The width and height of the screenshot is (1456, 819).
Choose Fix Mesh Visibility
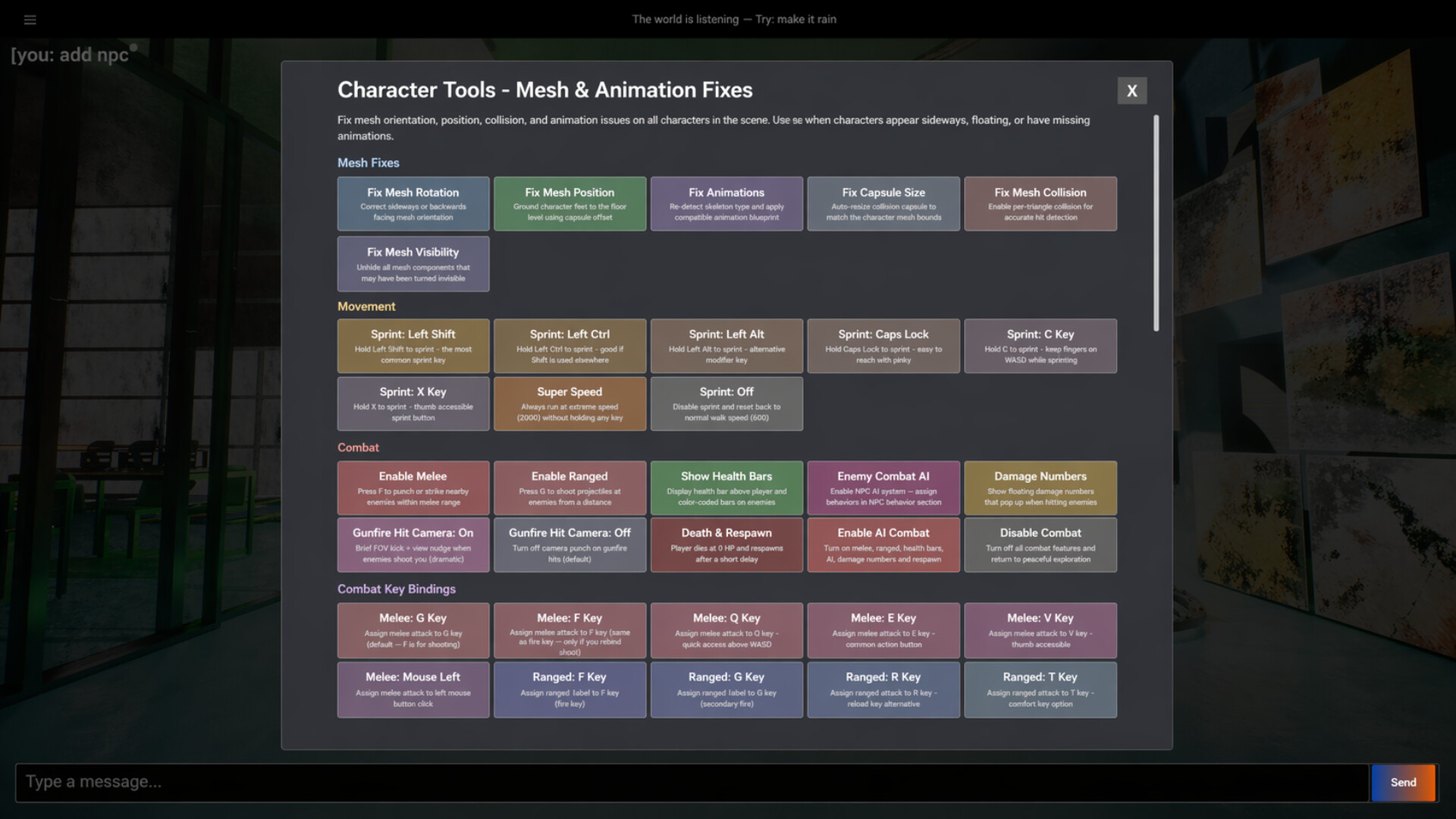413,264
